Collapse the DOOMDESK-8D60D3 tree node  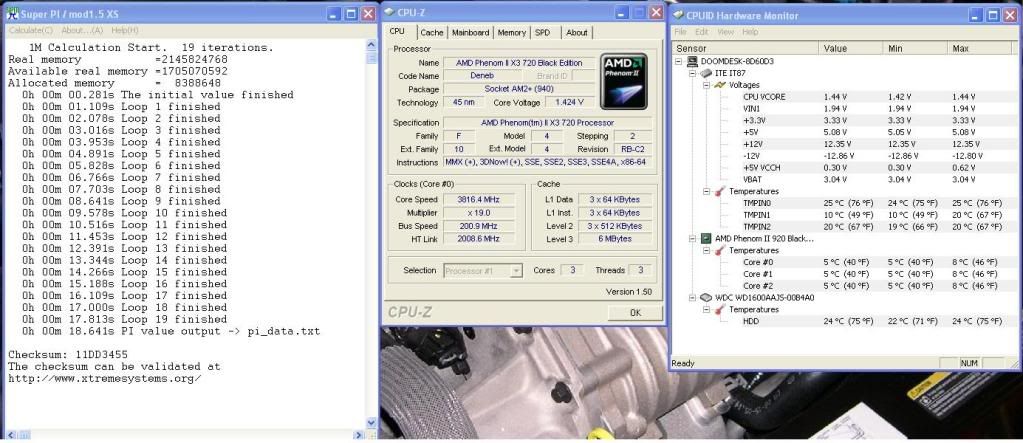680,61
